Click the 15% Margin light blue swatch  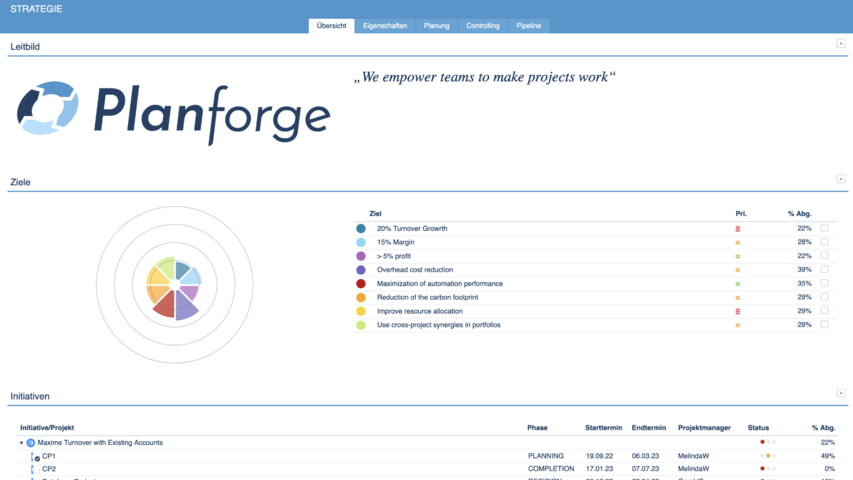(x=361, y=242)
